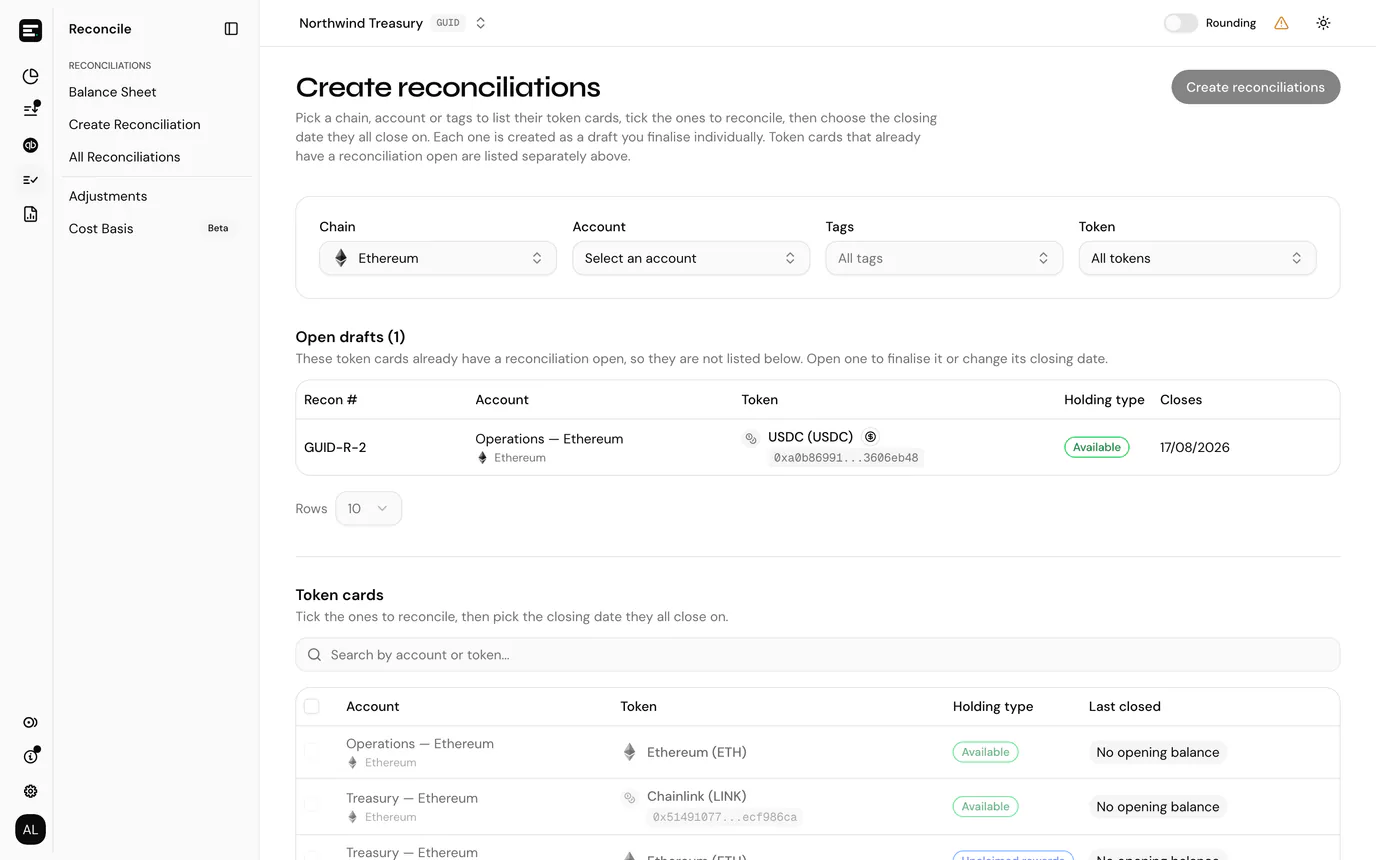Tick the checkbox for the Chainlink (LINK) row
The width and height of the screenshot is (1376, 860).
click(x=312, y=805)
